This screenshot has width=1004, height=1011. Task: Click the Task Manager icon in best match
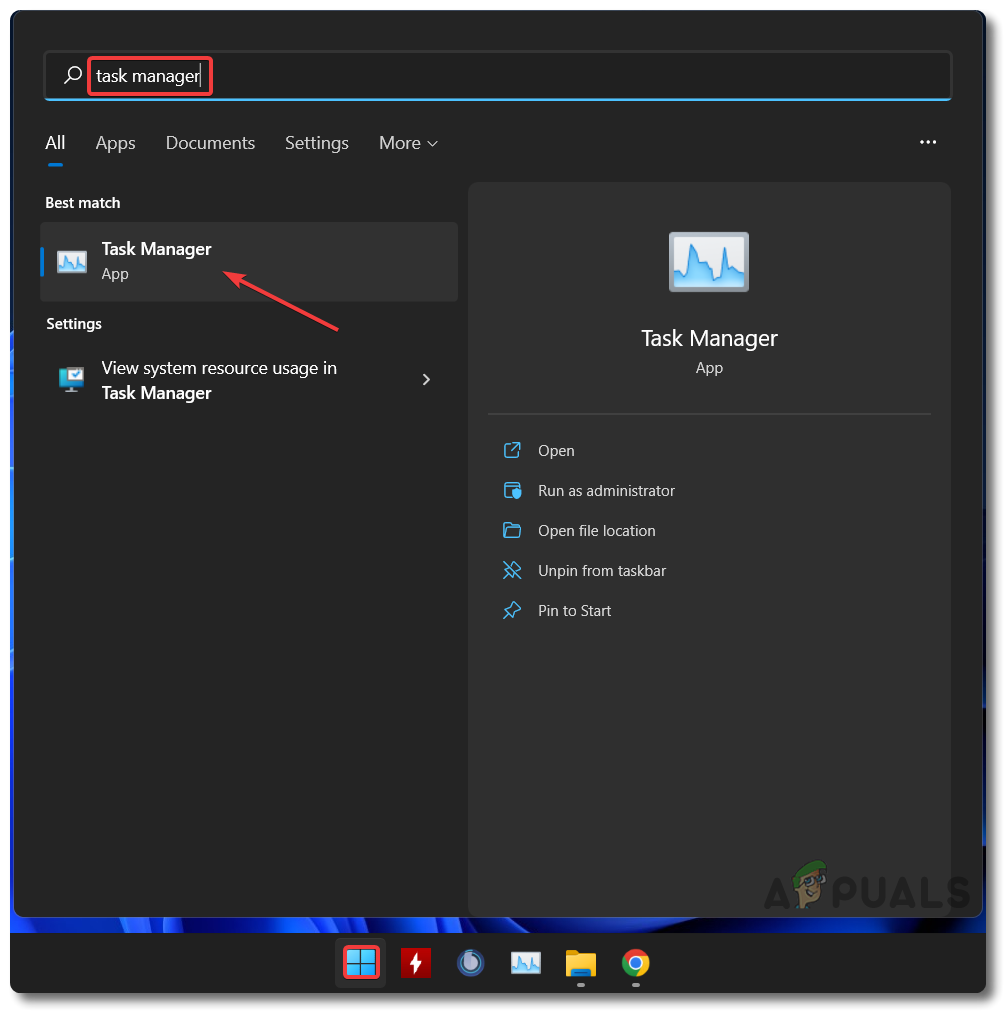tap(72, 261)
